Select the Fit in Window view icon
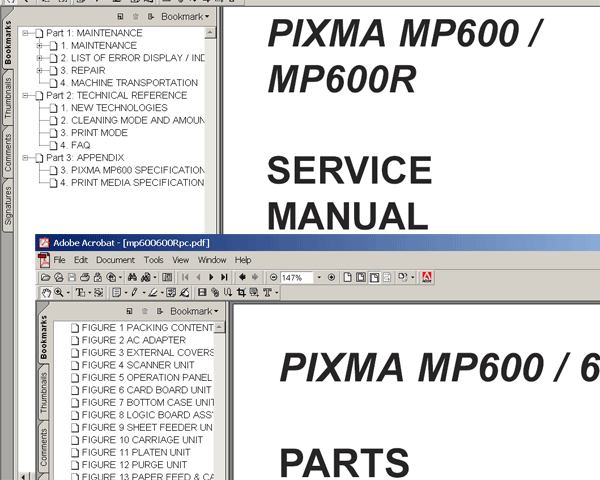600x480 pixels. click(361, 277)
